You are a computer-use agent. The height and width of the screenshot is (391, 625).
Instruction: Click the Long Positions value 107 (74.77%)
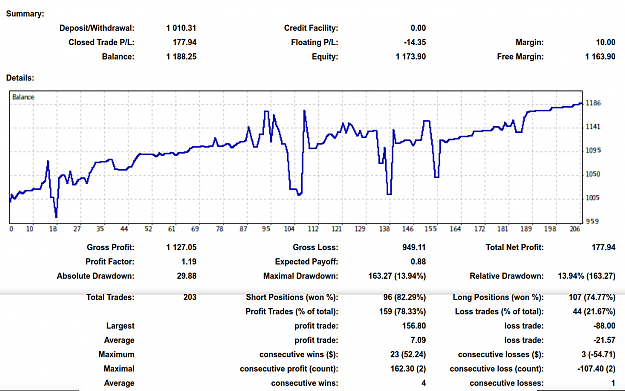(592, 297)
